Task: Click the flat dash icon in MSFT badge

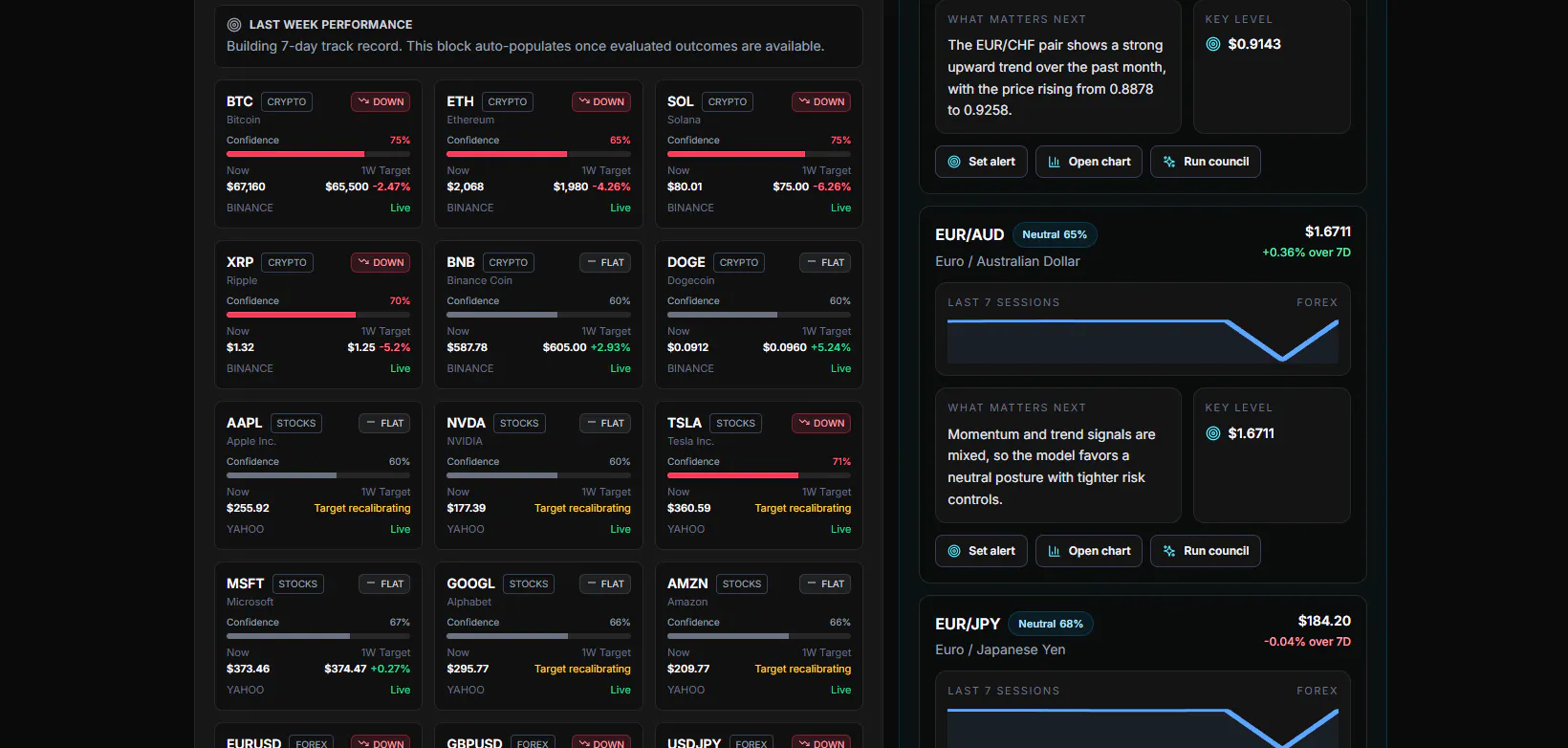Action: point(371,583)
